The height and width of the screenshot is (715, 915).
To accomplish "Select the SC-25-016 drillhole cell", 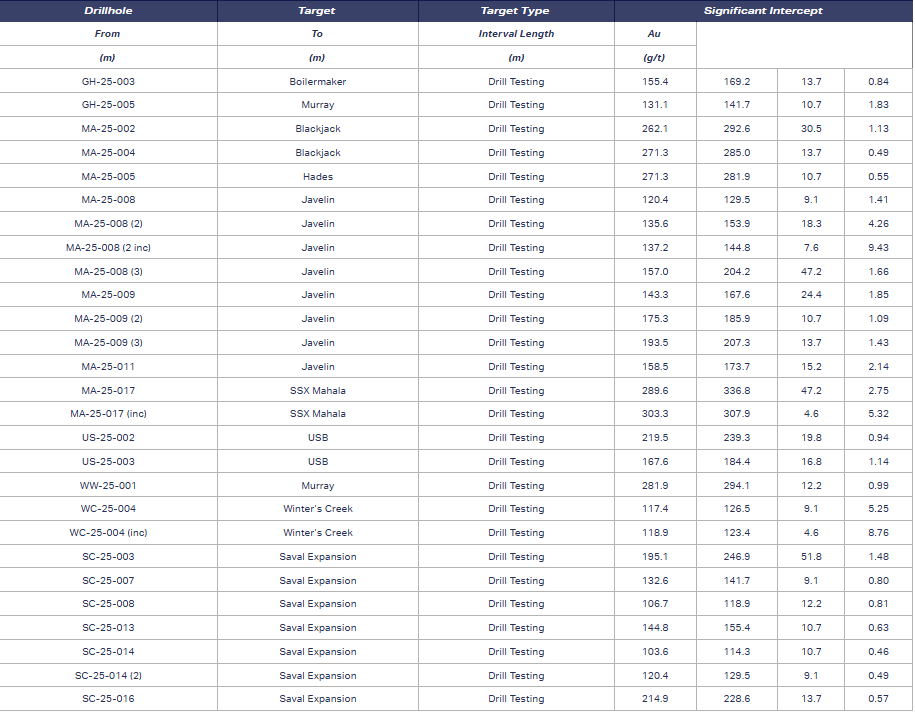I will [x=108, y=699].
